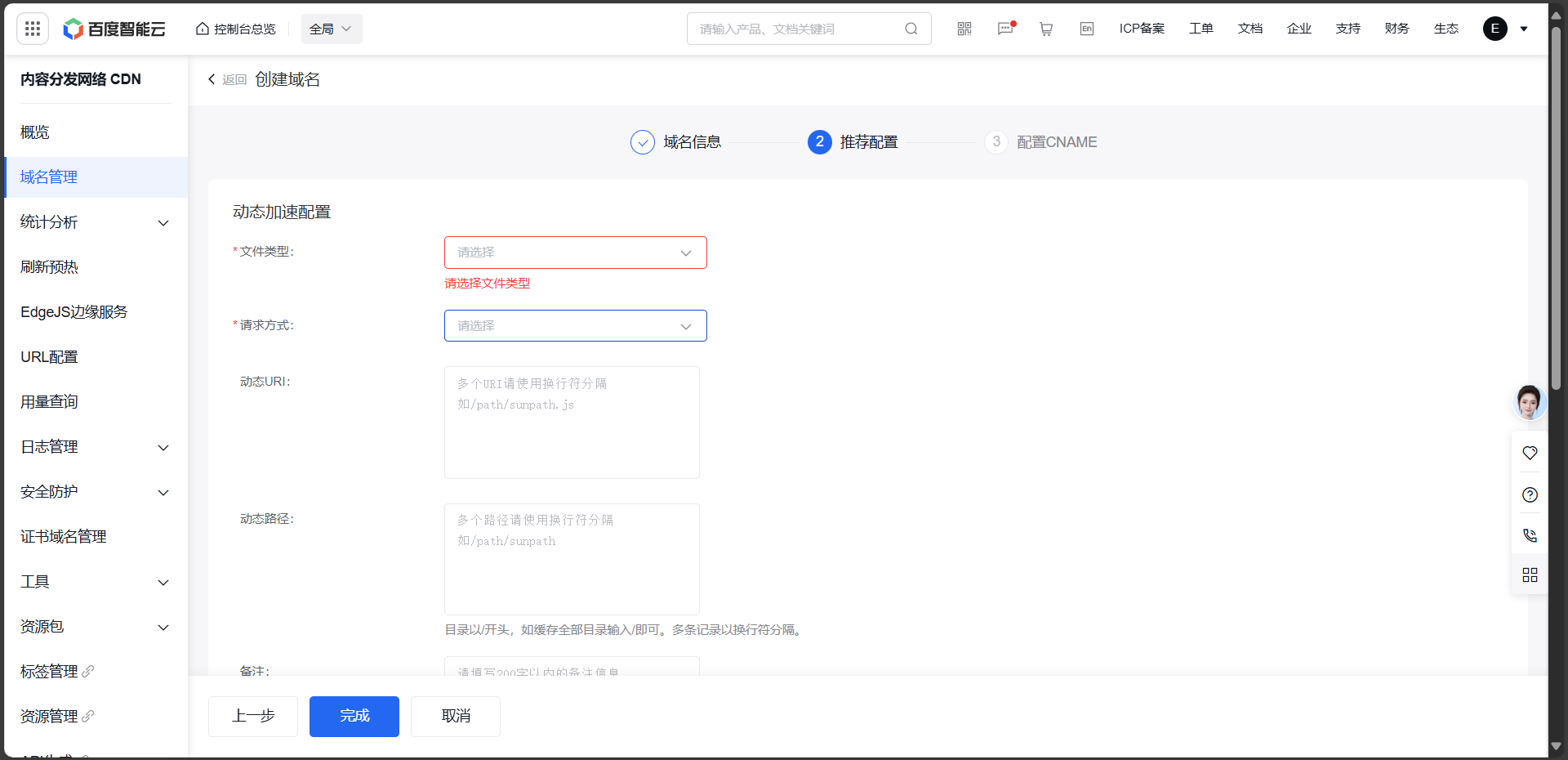Open the messages notification icon

[x=1005, y=29]
